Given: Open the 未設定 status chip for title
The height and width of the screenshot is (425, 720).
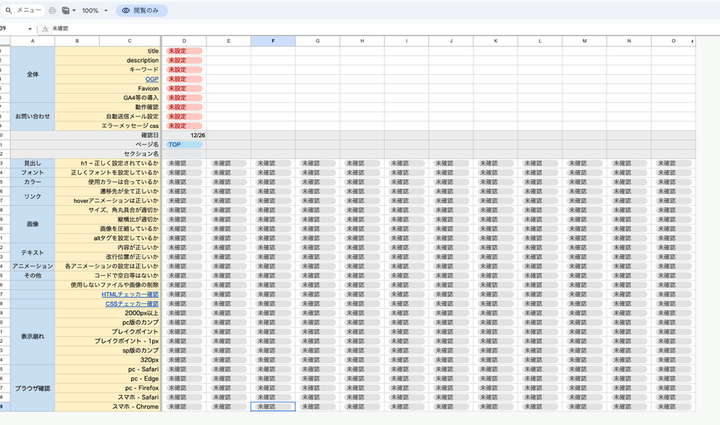Looking at the screenshot, I should tap(184, 50).
